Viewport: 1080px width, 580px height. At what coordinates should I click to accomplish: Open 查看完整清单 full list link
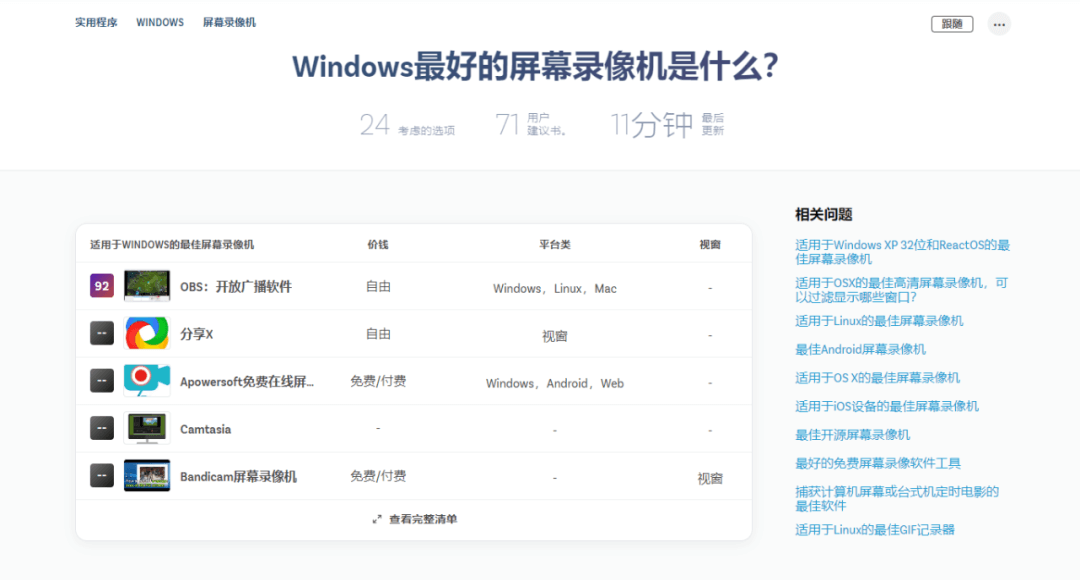423,519
